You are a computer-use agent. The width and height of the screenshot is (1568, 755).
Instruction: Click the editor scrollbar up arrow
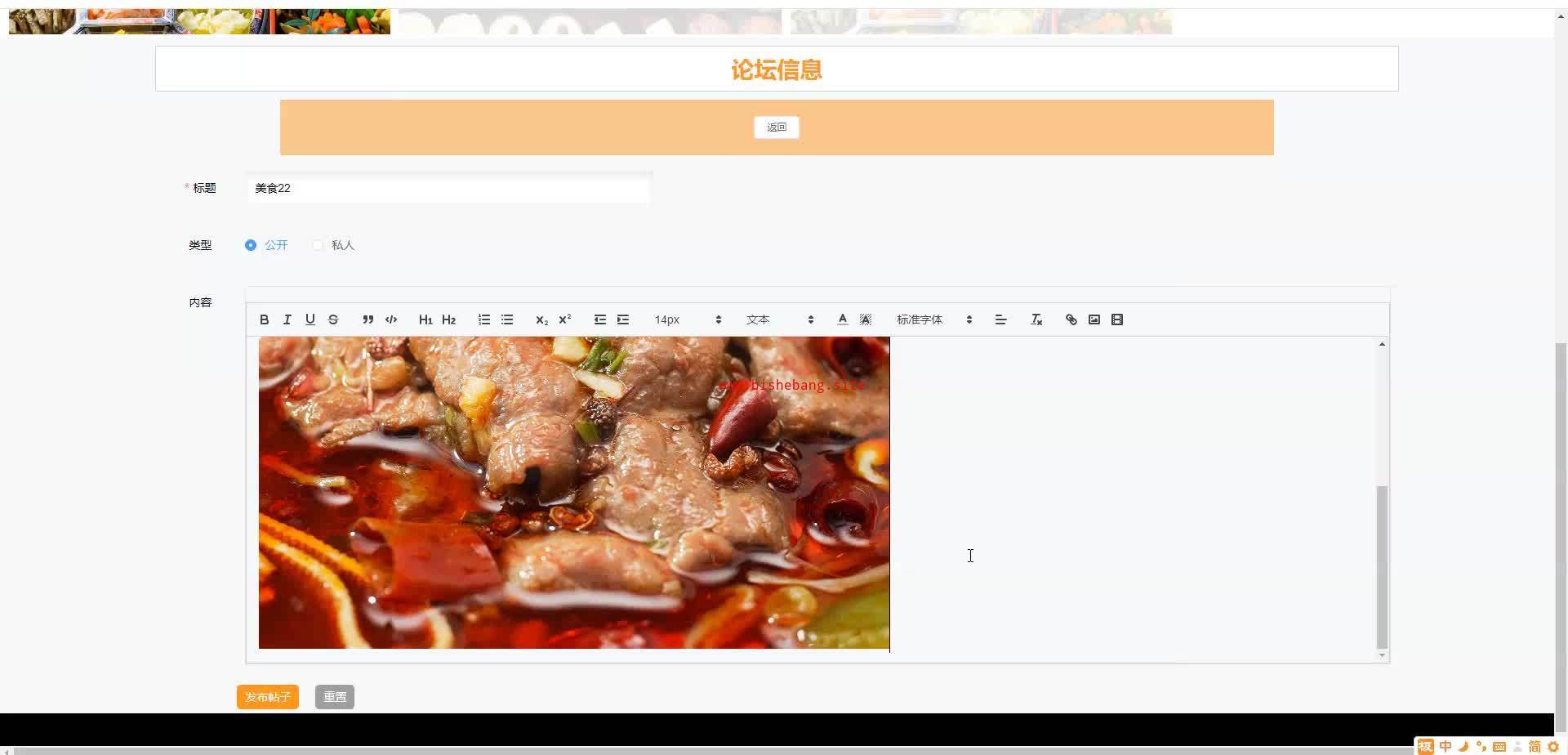tap(1382, 344)
